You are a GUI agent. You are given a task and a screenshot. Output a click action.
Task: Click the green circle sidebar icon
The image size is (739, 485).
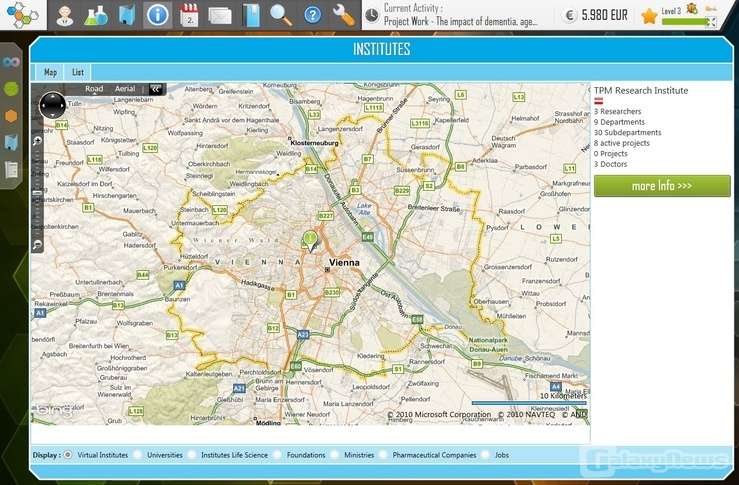11,88
